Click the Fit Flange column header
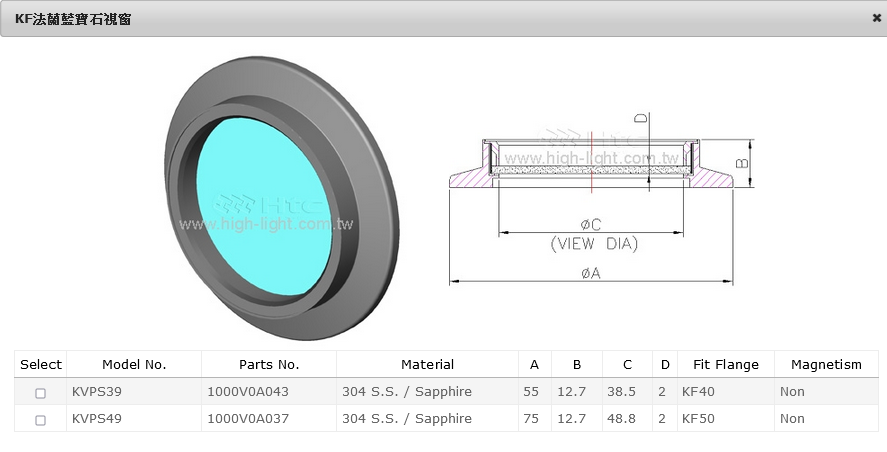Image resolution: width=887 pixels, height=452 pixels. click(725, 365)
